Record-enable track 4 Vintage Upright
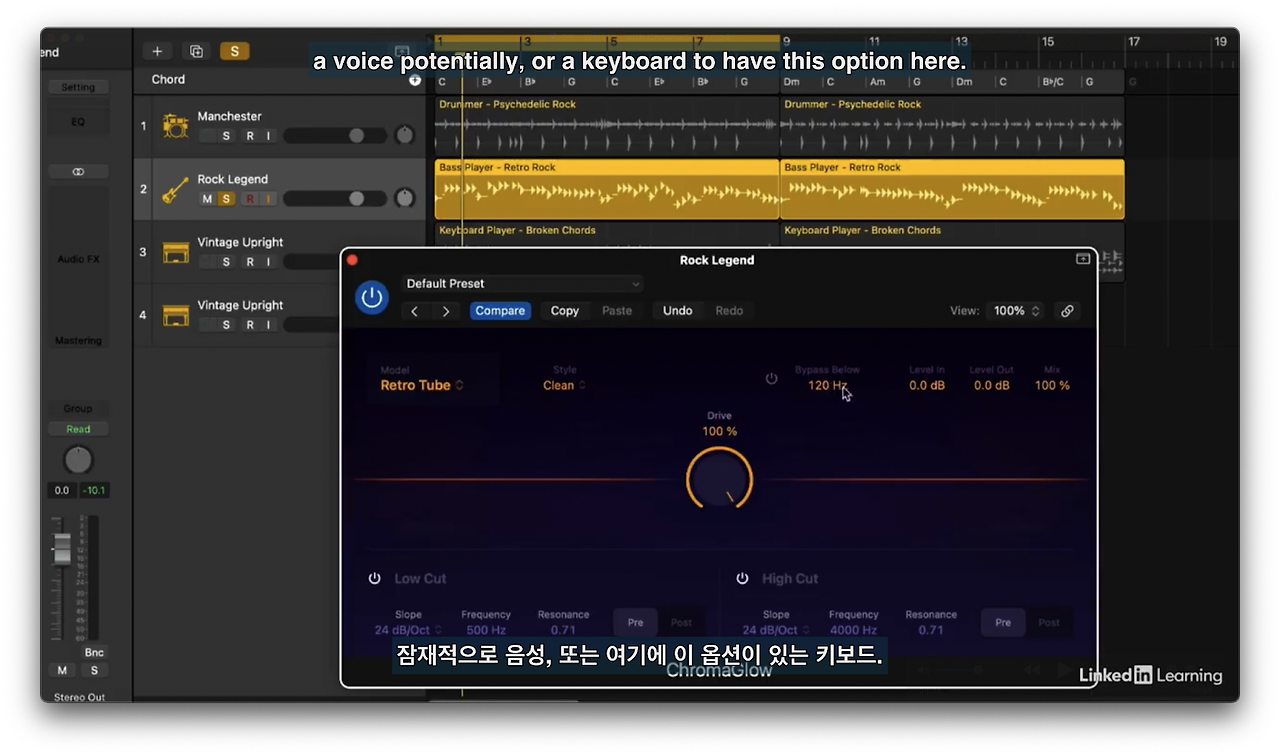The width and height of the screenshot is (1280, 756). (250, 325)
